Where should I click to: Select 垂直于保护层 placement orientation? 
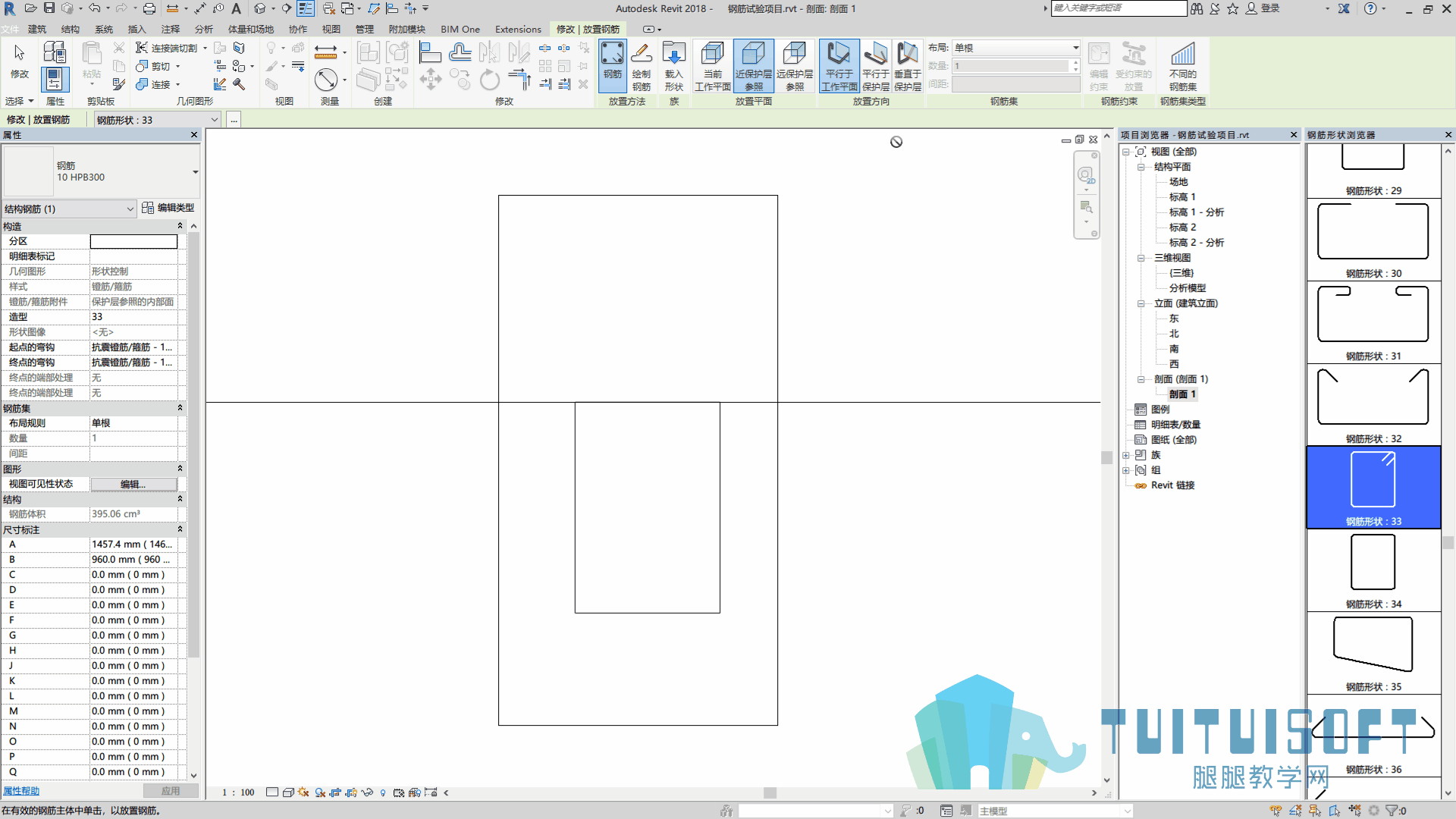tap(907, 67)
